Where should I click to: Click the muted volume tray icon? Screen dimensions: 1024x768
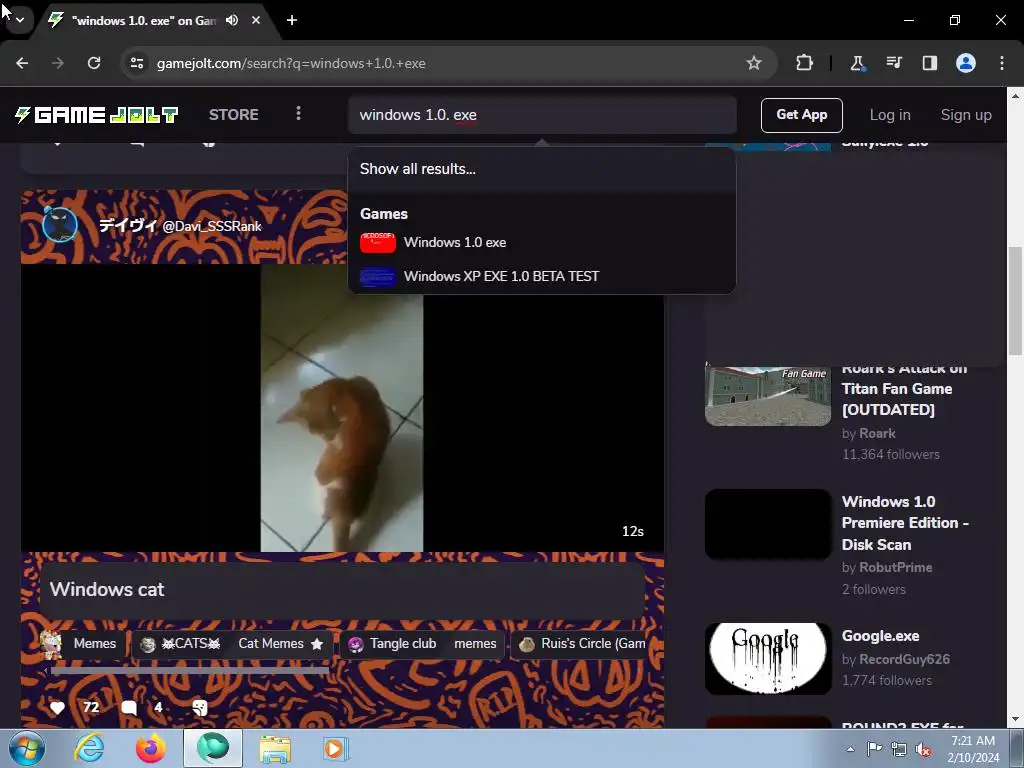pyautogui.click(x=923, y=749)
